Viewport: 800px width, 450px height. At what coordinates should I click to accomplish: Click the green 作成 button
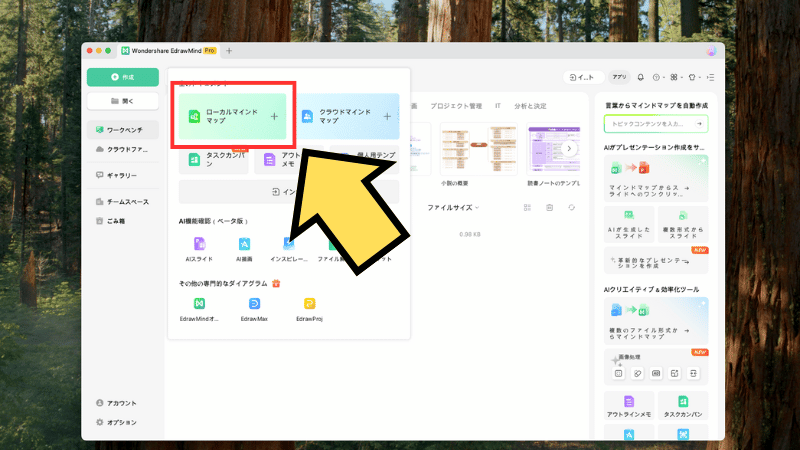point(122,77)
